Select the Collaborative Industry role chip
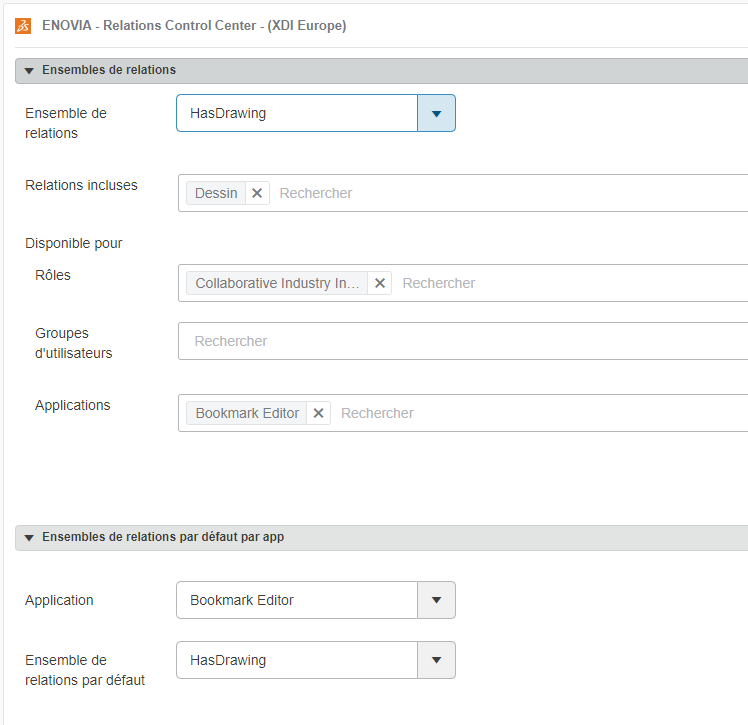Image resolution: width=748 pixels, height=725 pixels. (x=277, y=283)
